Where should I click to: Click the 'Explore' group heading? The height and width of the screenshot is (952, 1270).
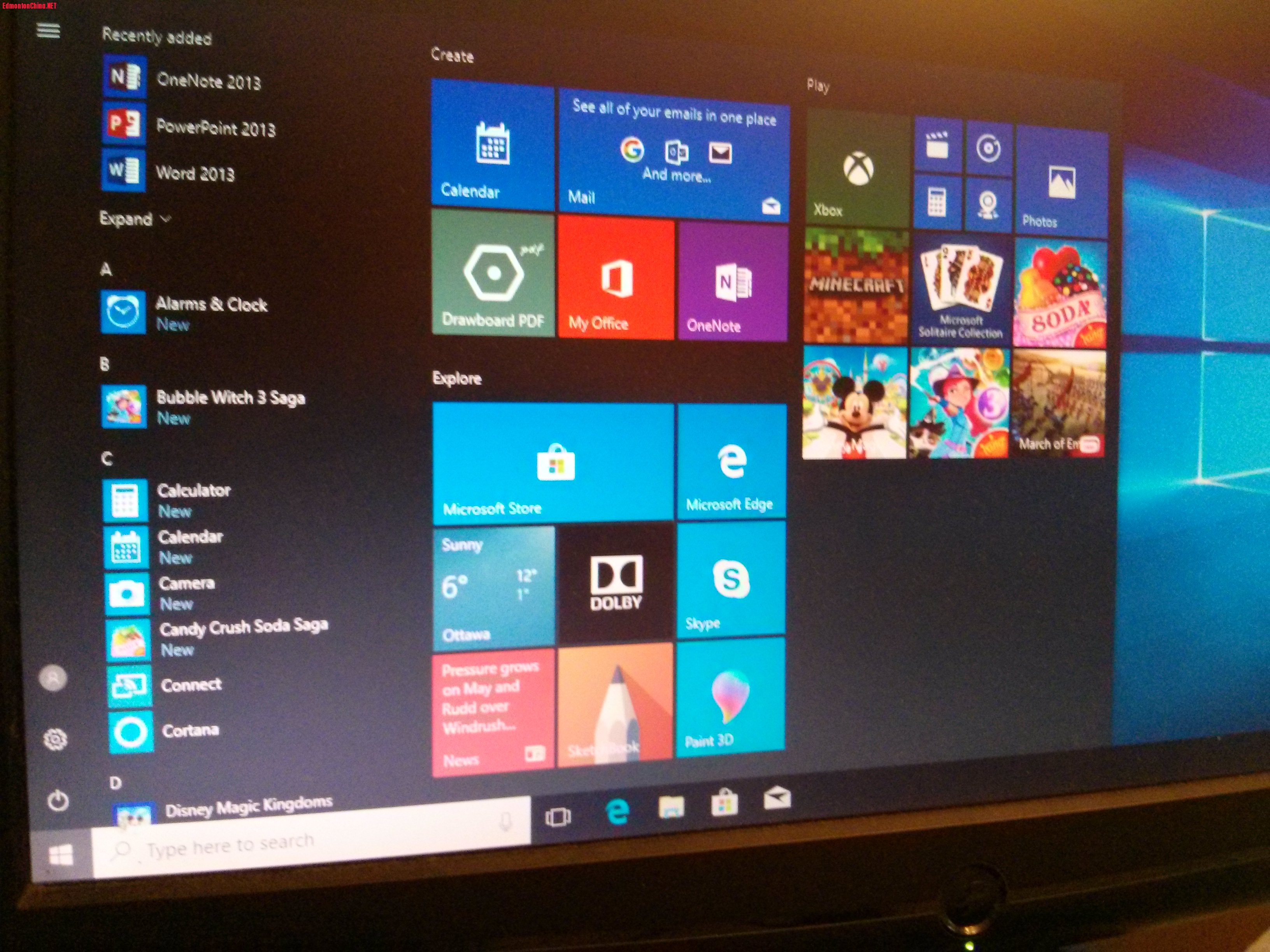(x=457, y=378)
